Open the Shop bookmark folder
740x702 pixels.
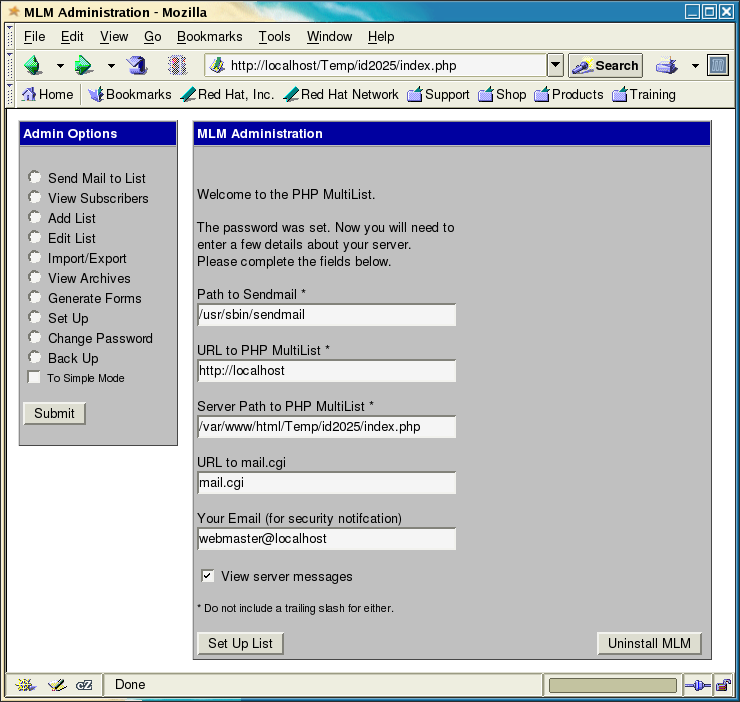click(502, 94)
